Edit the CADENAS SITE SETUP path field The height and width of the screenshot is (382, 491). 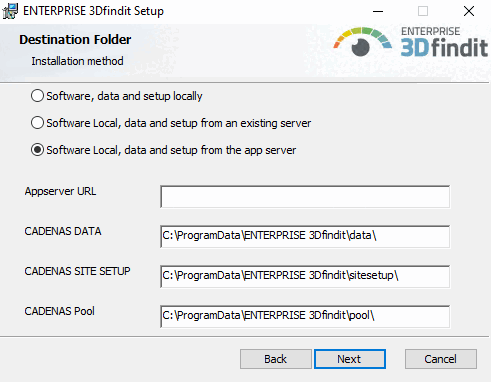pyautogui.click(x=305, y=277)
